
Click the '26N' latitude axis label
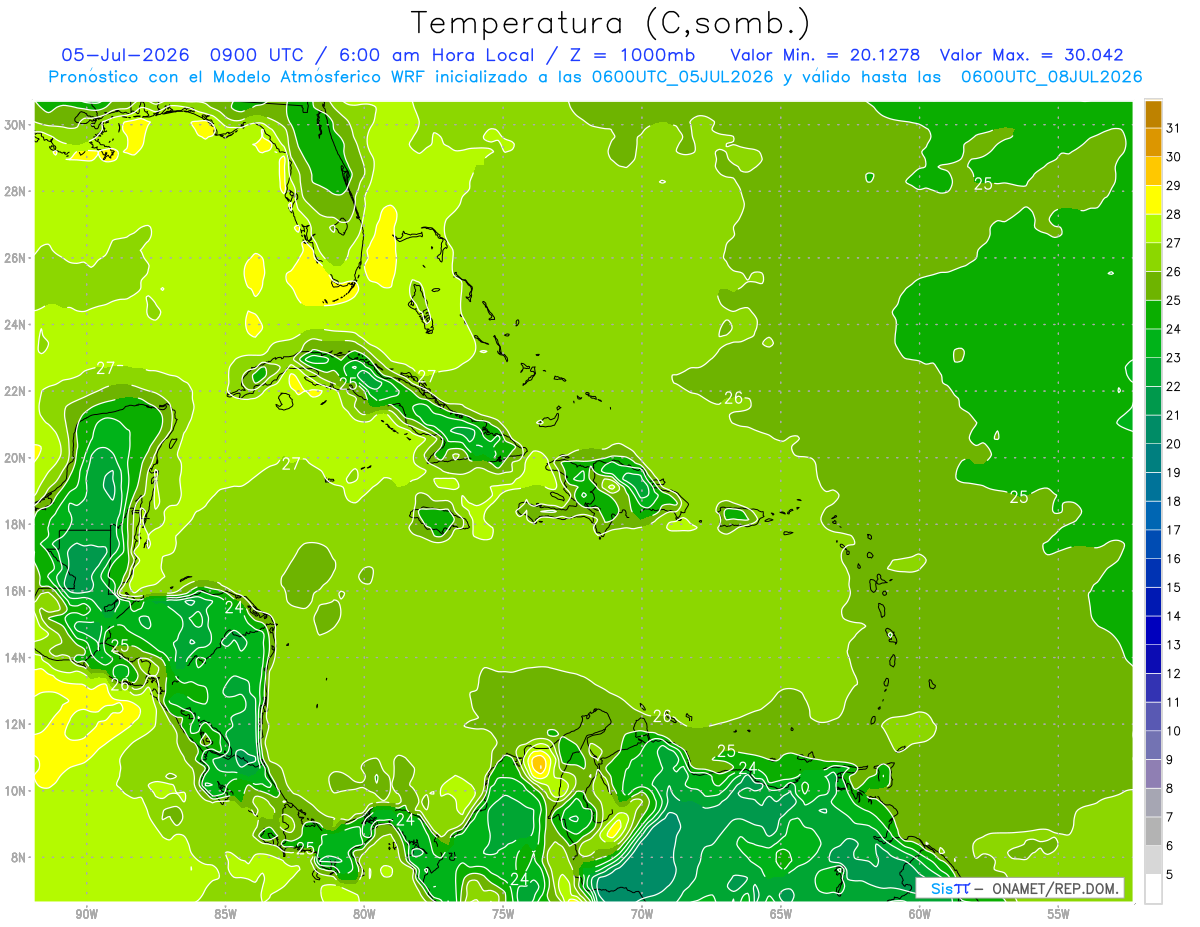point(16,258)
